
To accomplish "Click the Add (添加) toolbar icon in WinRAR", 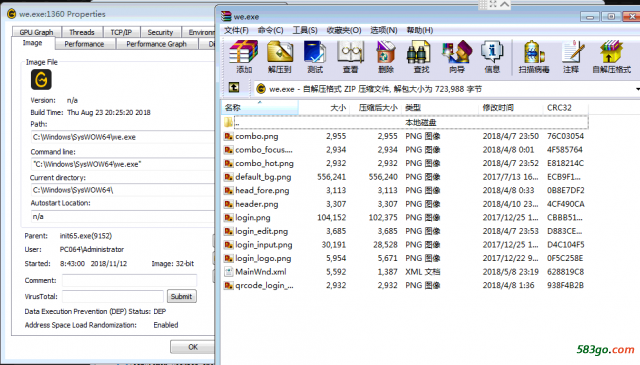I will pos(244,56).
